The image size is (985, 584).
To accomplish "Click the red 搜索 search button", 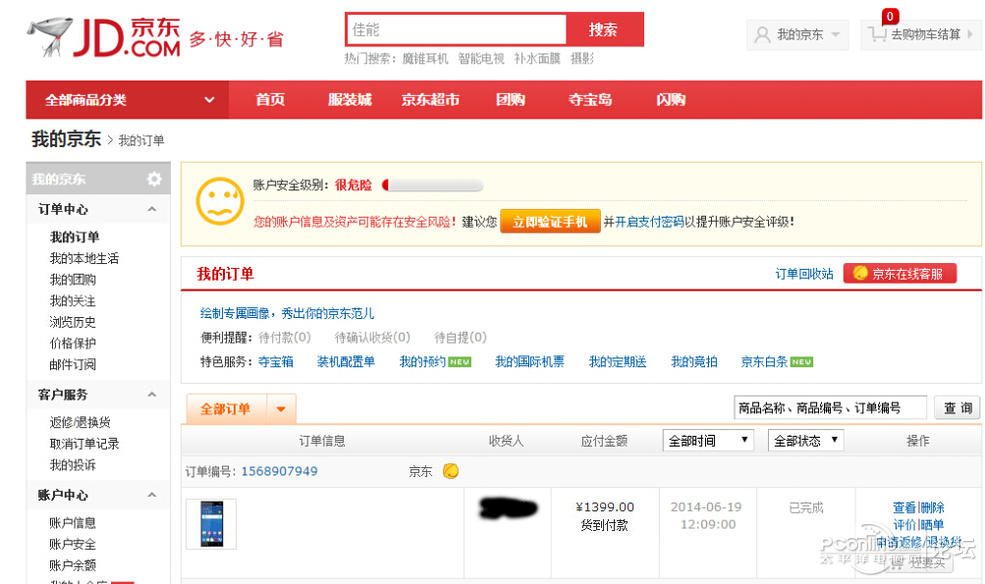I will point(604,30).
